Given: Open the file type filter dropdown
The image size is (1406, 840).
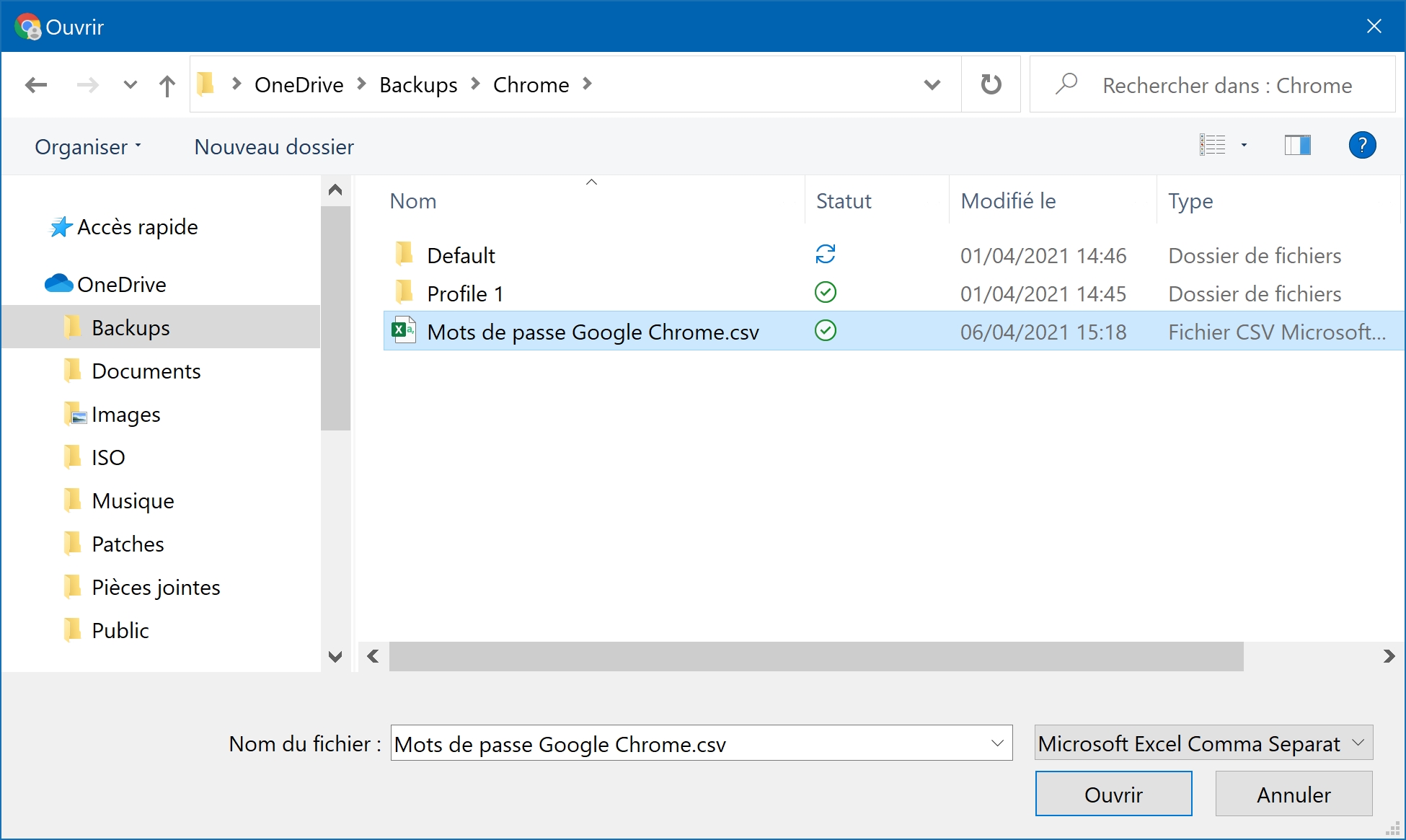Looking at the screenshot, I should point(1203,743).
